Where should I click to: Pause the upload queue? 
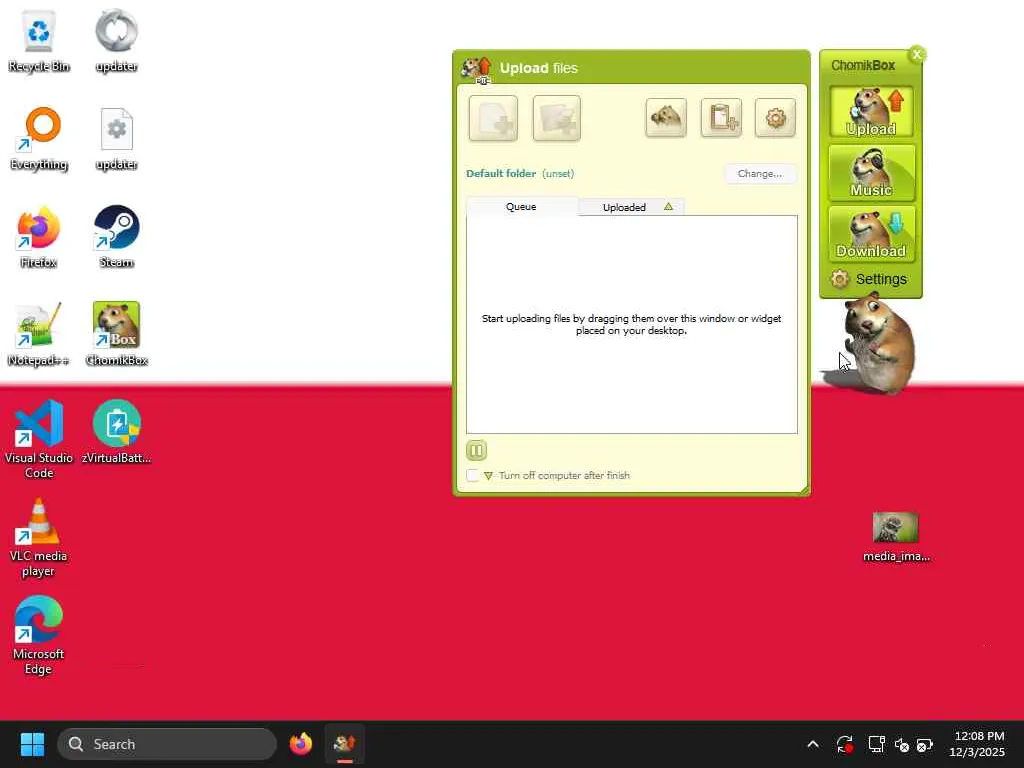click(476, 450)
